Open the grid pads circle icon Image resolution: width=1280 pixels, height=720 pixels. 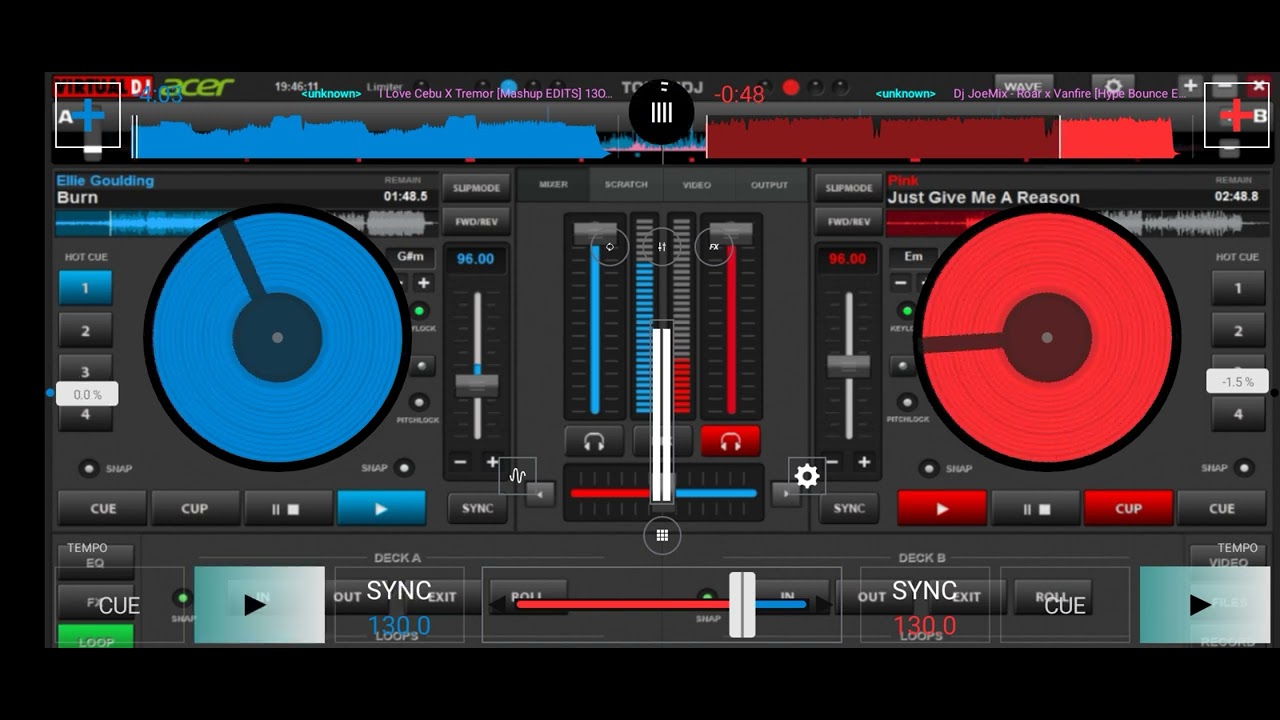pos(662,535)
